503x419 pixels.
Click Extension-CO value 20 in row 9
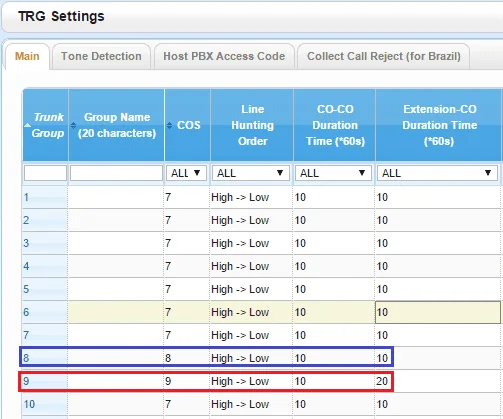382,381
